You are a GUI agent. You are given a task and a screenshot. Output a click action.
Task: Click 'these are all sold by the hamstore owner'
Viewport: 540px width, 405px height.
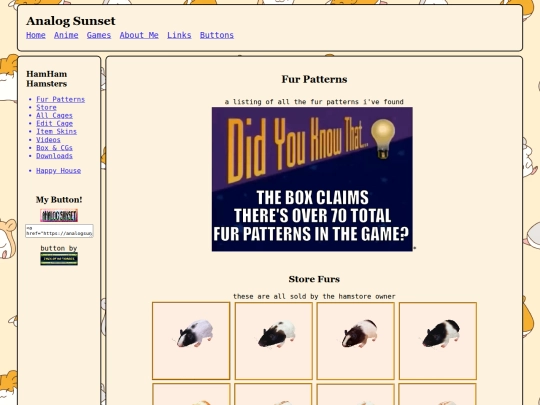pos(314,297)
